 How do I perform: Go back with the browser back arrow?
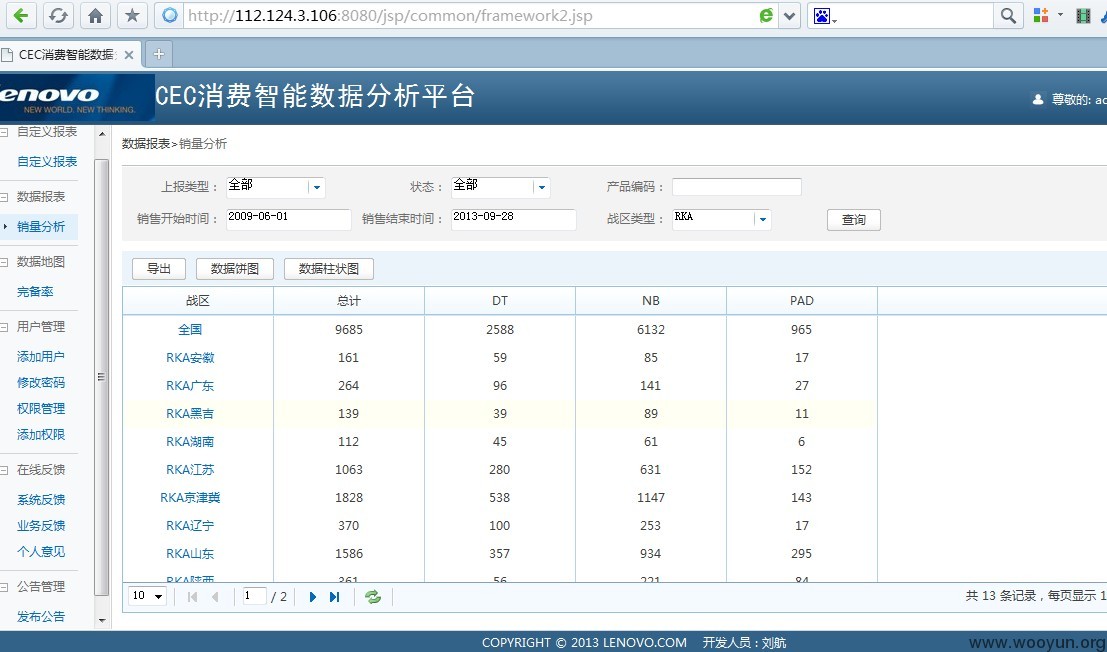[x=21, y=16]
